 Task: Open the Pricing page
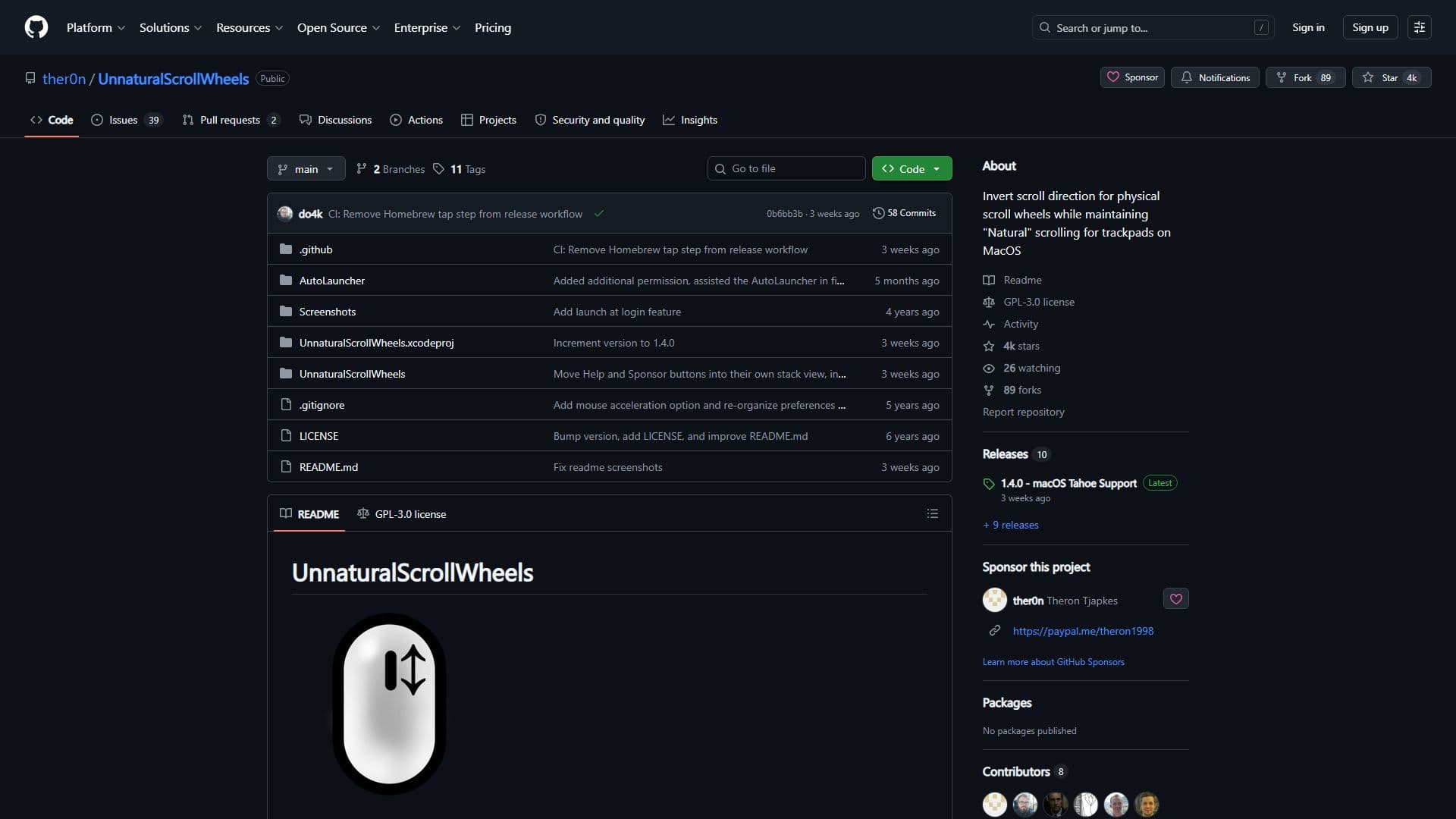(493, 27)
